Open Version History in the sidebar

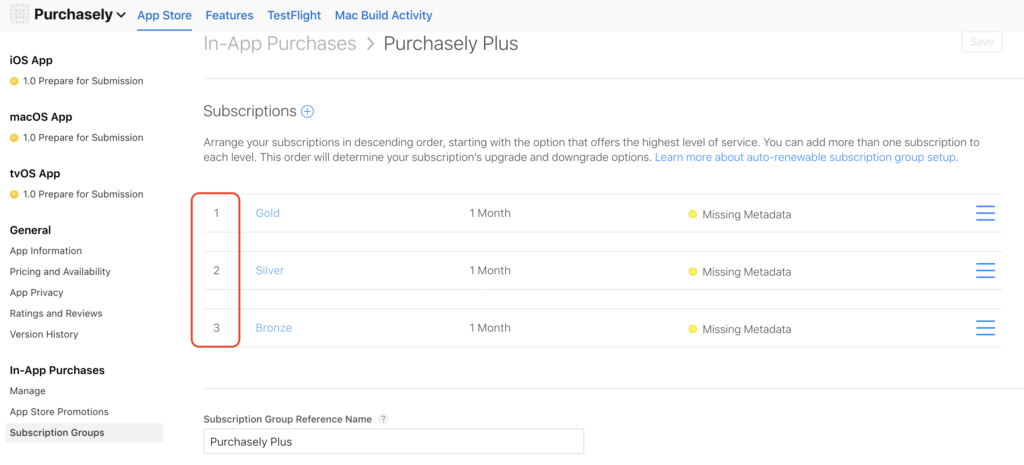tap(44, 334)
